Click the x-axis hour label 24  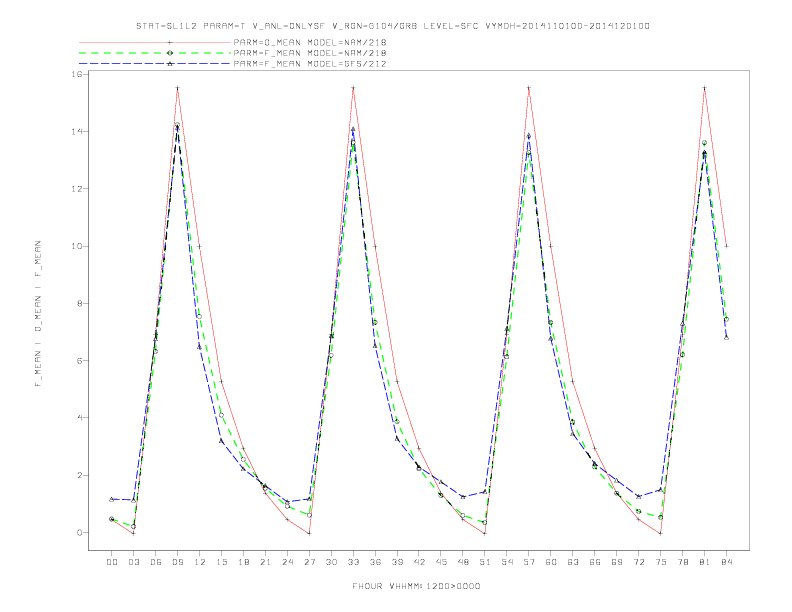(287, 562)
